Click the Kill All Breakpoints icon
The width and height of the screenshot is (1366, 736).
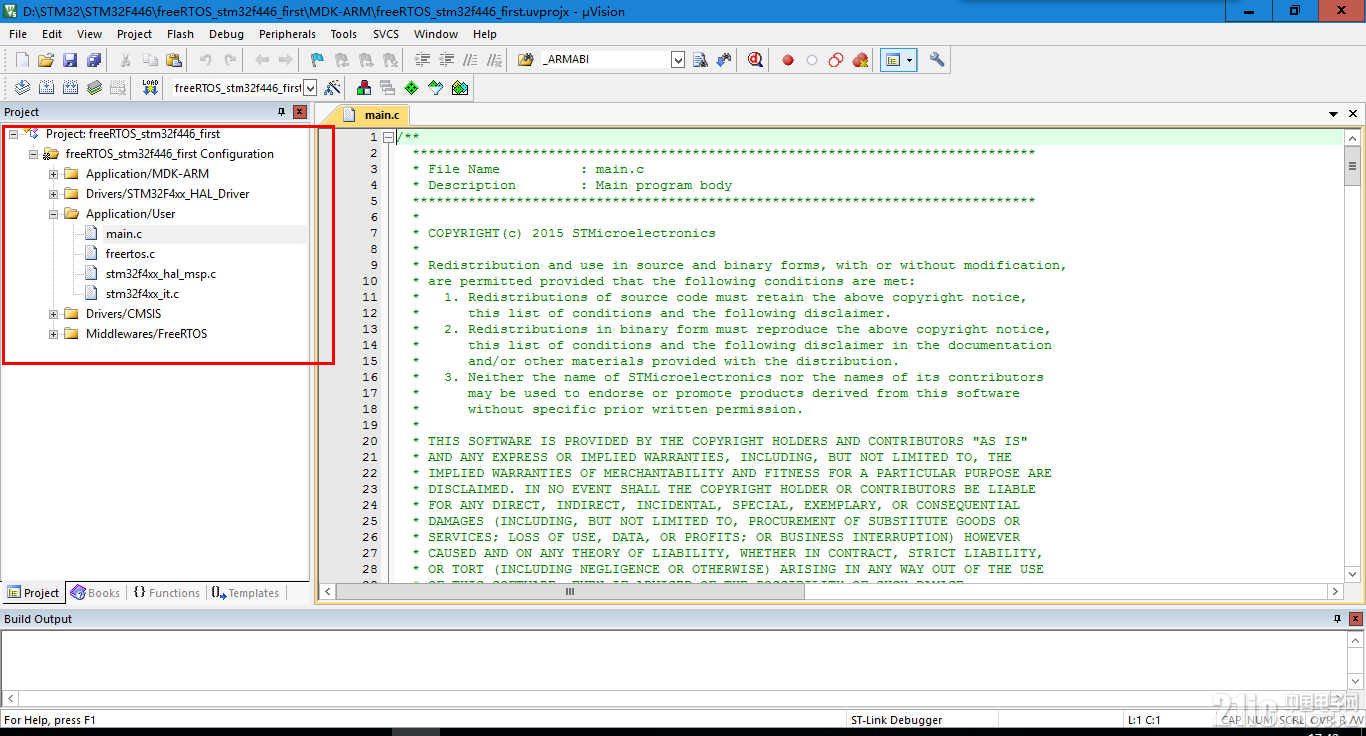860,60
